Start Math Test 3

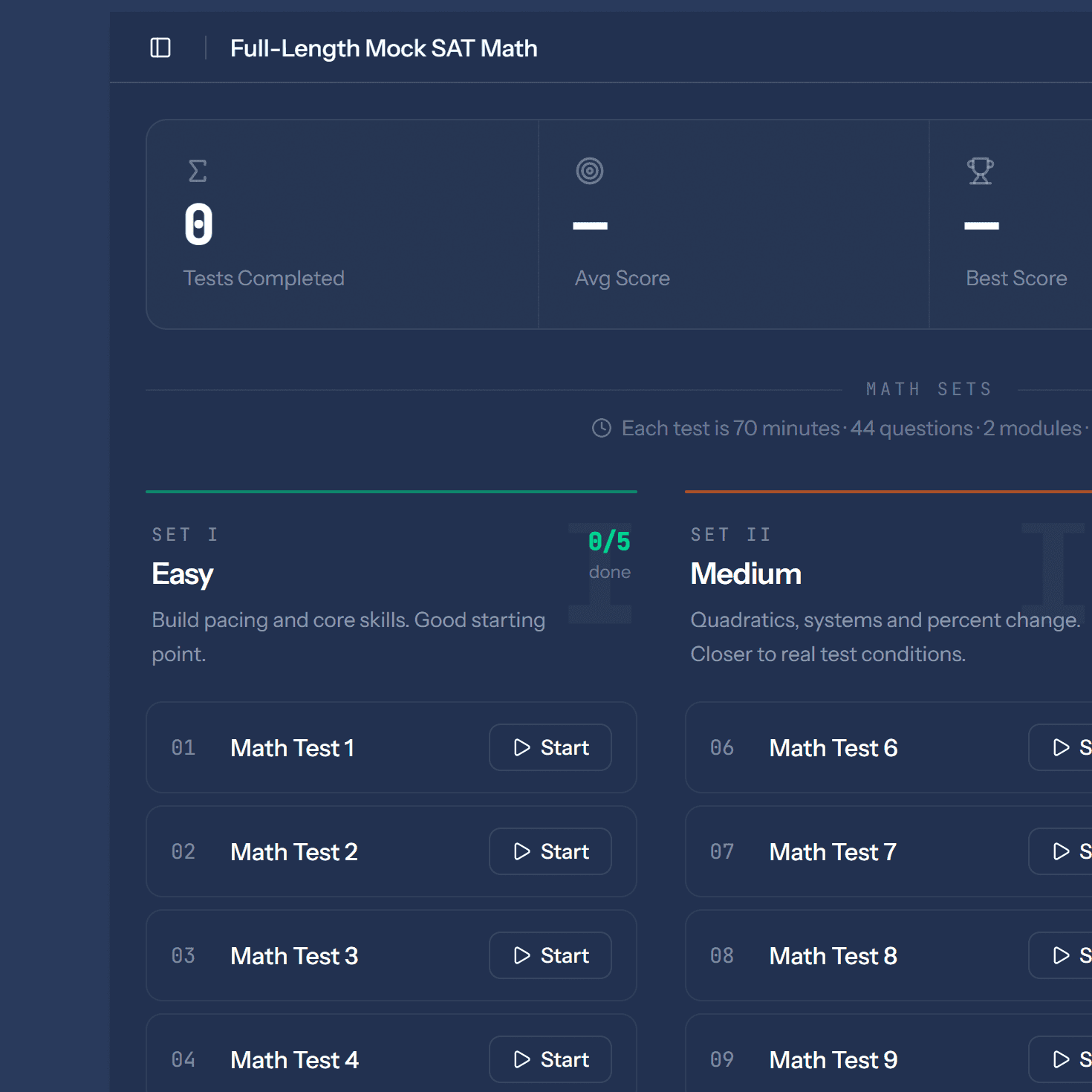click(x=550, y=955)
